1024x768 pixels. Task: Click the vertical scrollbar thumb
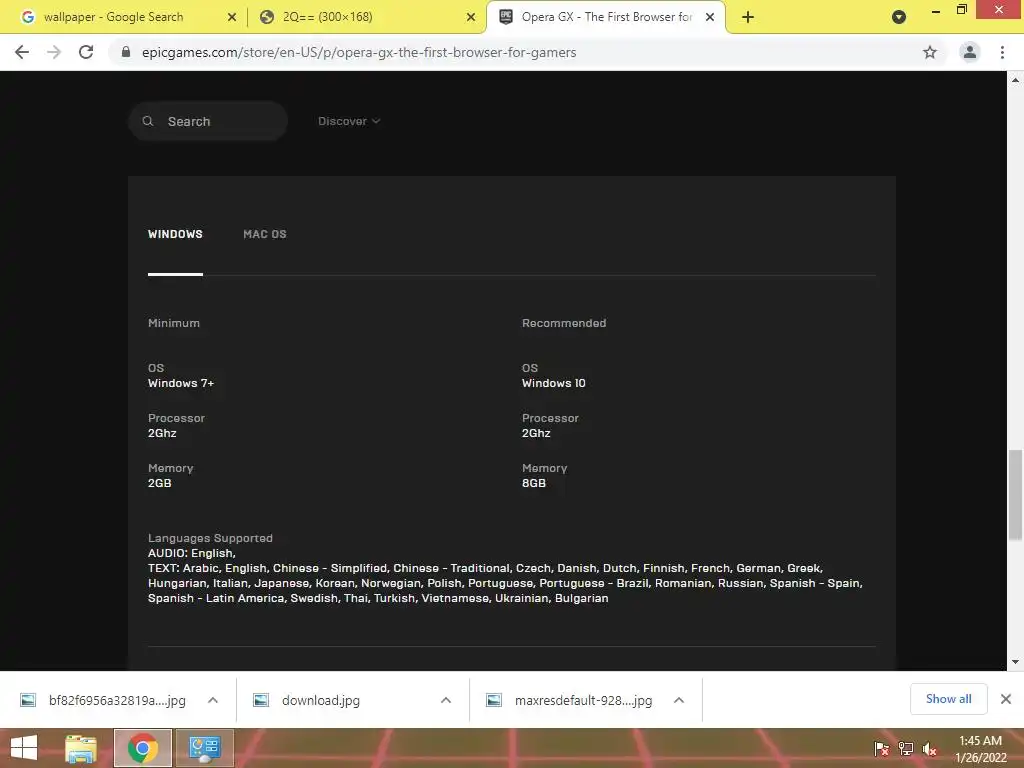point(1015,494)
